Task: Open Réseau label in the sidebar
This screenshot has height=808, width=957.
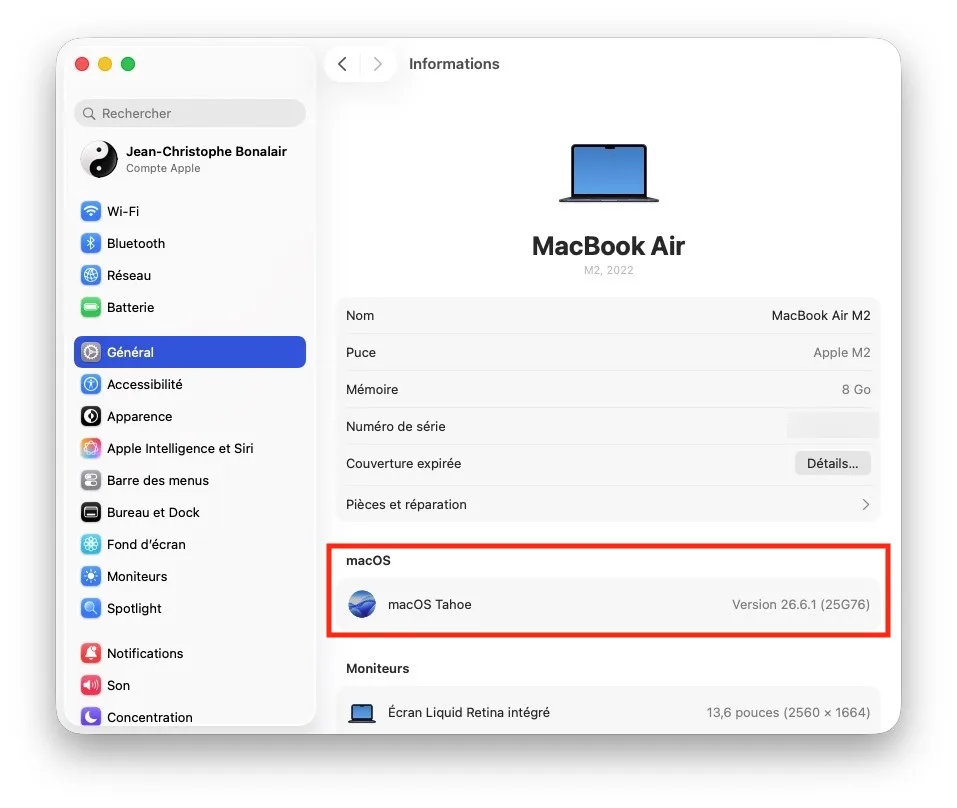Action: pyautogui.click(x=129, y=275)
